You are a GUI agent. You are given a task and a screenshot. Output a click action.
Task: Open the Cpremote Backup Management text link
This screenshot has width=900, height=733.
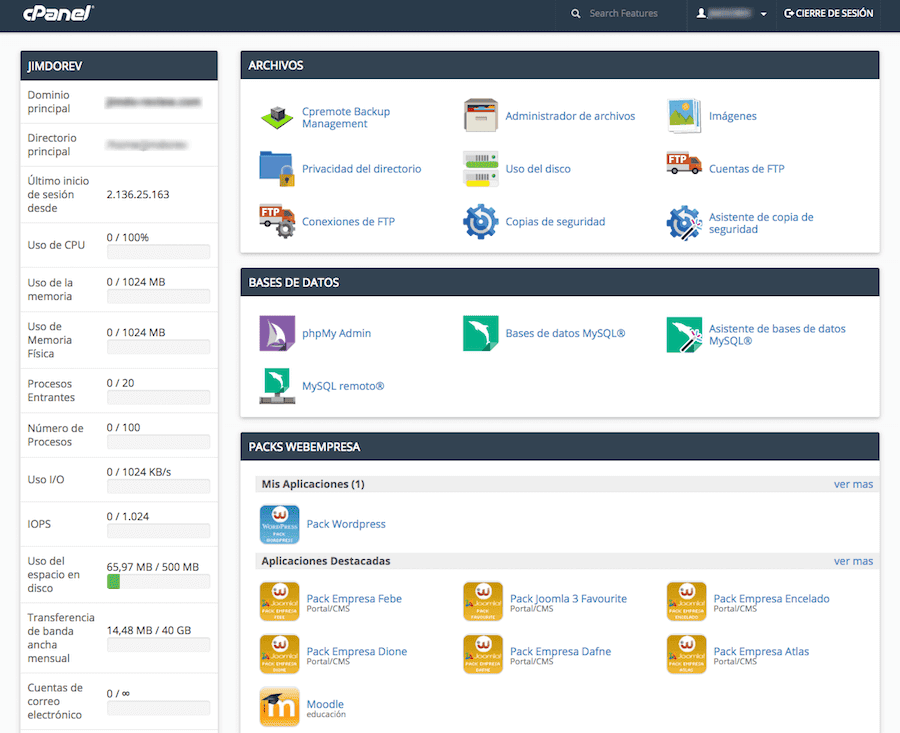coord(346,117)
